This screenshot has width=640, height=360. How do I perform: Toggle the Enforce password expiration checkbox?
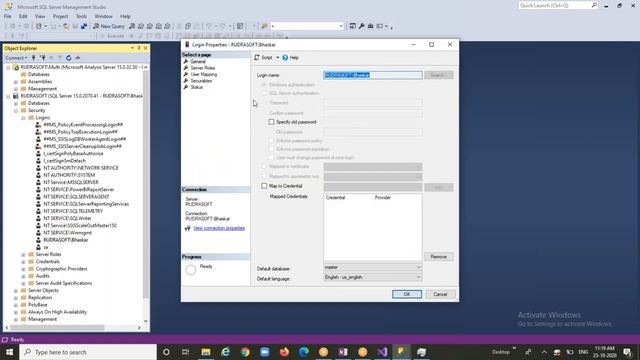271,149
